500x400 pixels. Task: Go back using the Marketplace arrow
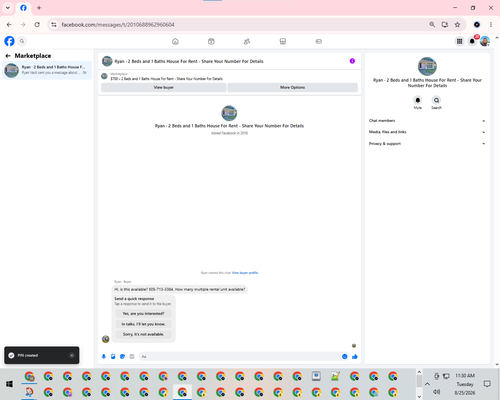coord(8,56)
